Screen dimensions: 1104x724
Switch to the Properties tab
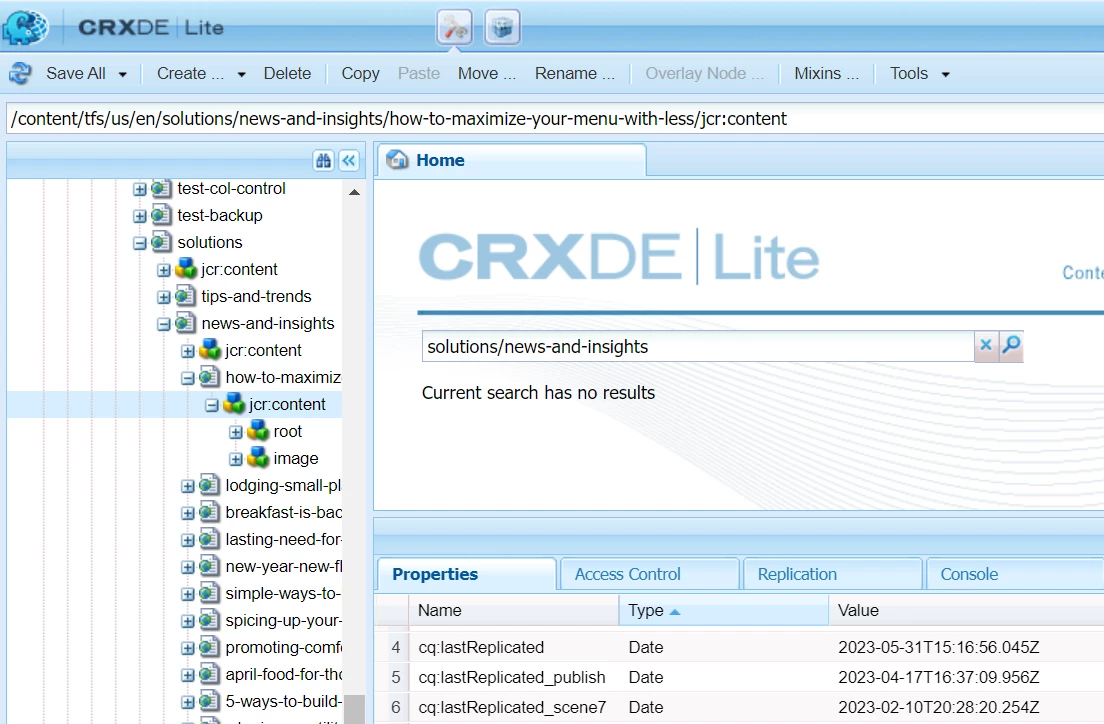[x=466, y=574]
